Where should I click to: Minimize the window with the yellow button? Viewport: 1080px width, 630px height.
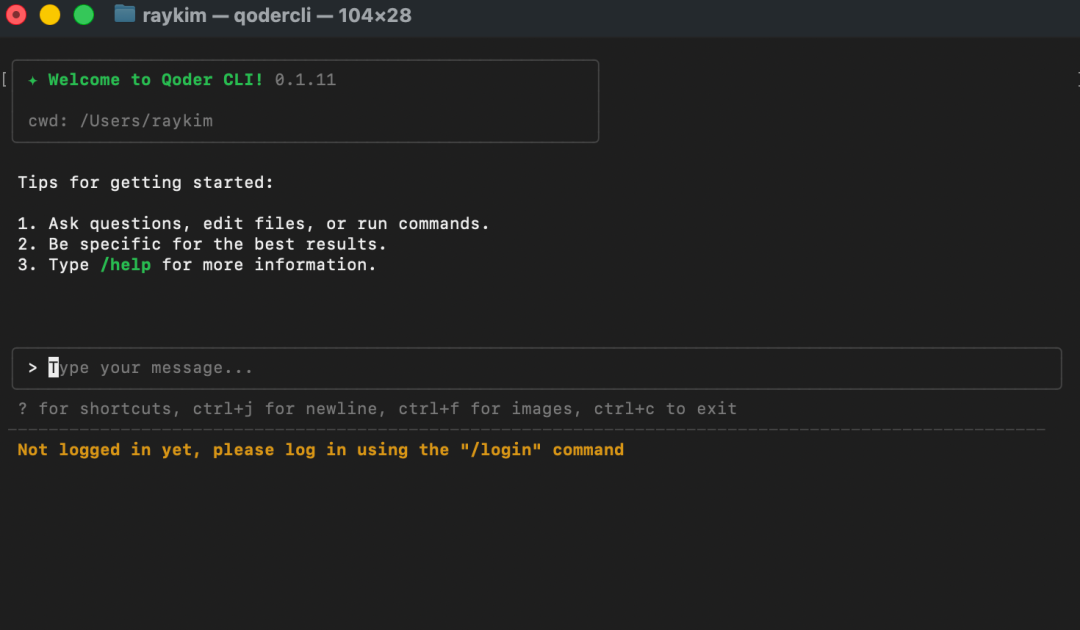[49, 15]
